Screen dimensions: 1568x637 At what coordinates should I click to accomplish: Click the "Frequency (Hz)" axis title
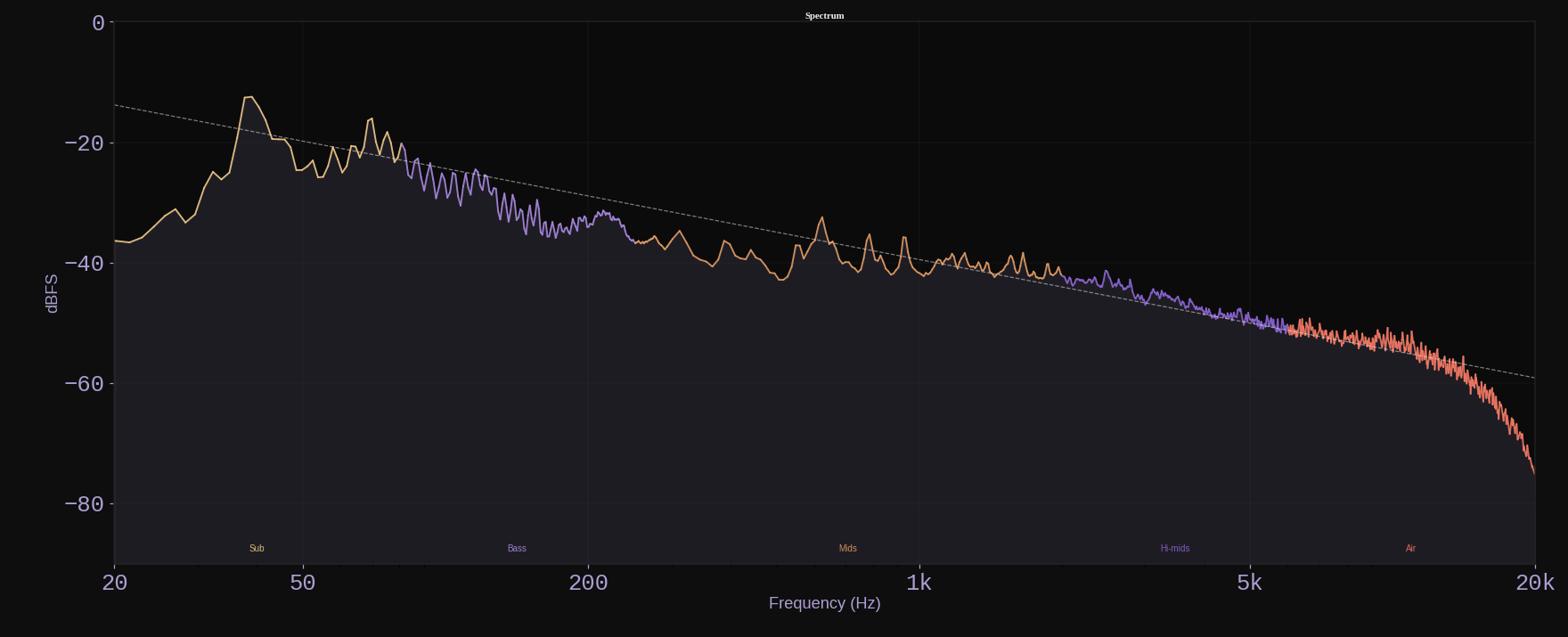click(824, 603)
